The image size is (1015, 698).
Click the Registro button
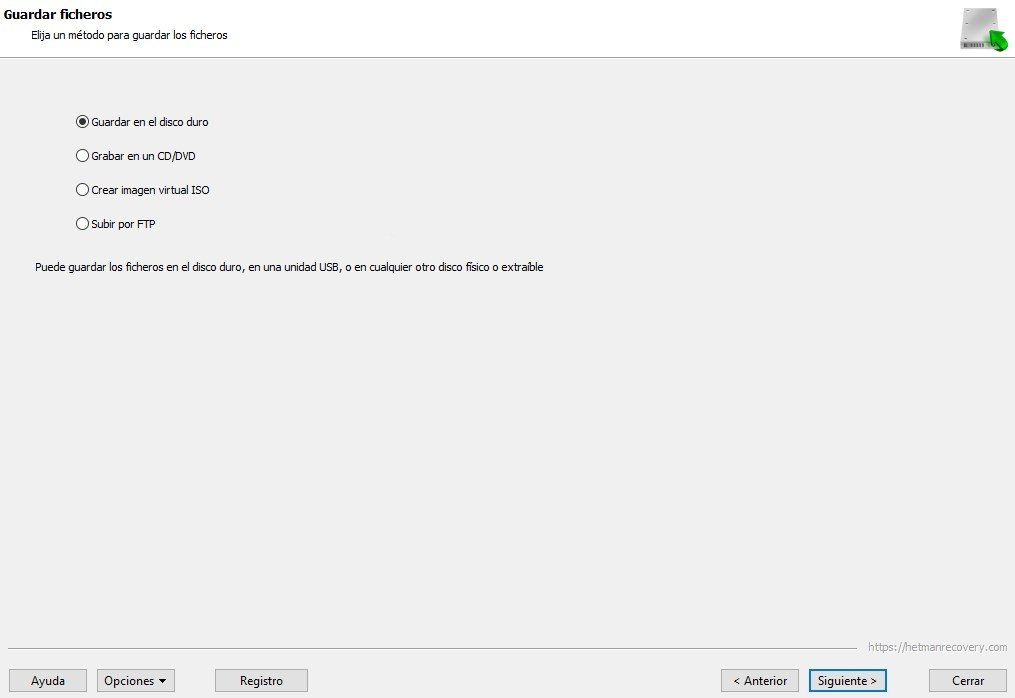click(x=262, y=681)
